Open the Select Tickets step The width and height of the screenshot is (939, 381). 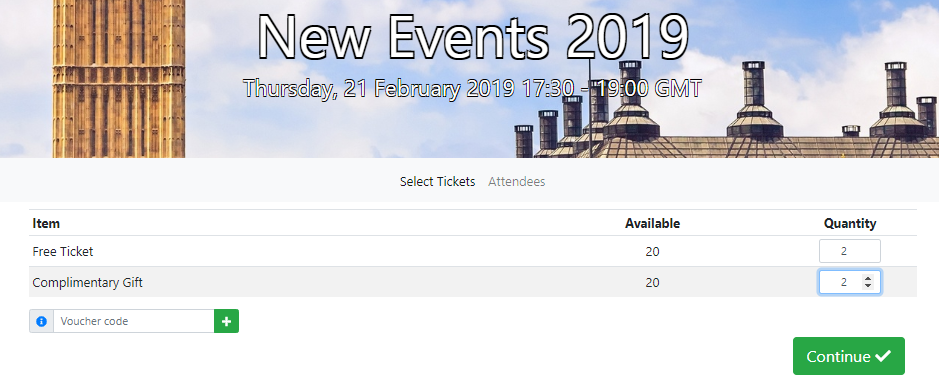(437, 182)
